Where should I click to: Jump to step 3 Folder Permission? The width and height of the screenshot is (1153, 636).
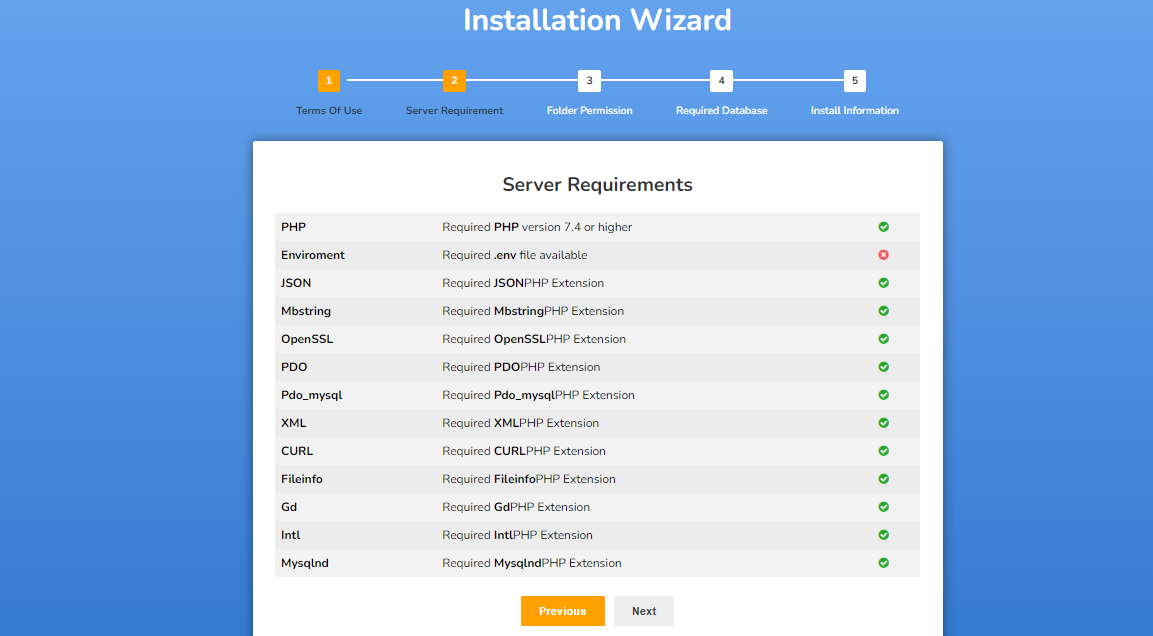tap(589, 81)
